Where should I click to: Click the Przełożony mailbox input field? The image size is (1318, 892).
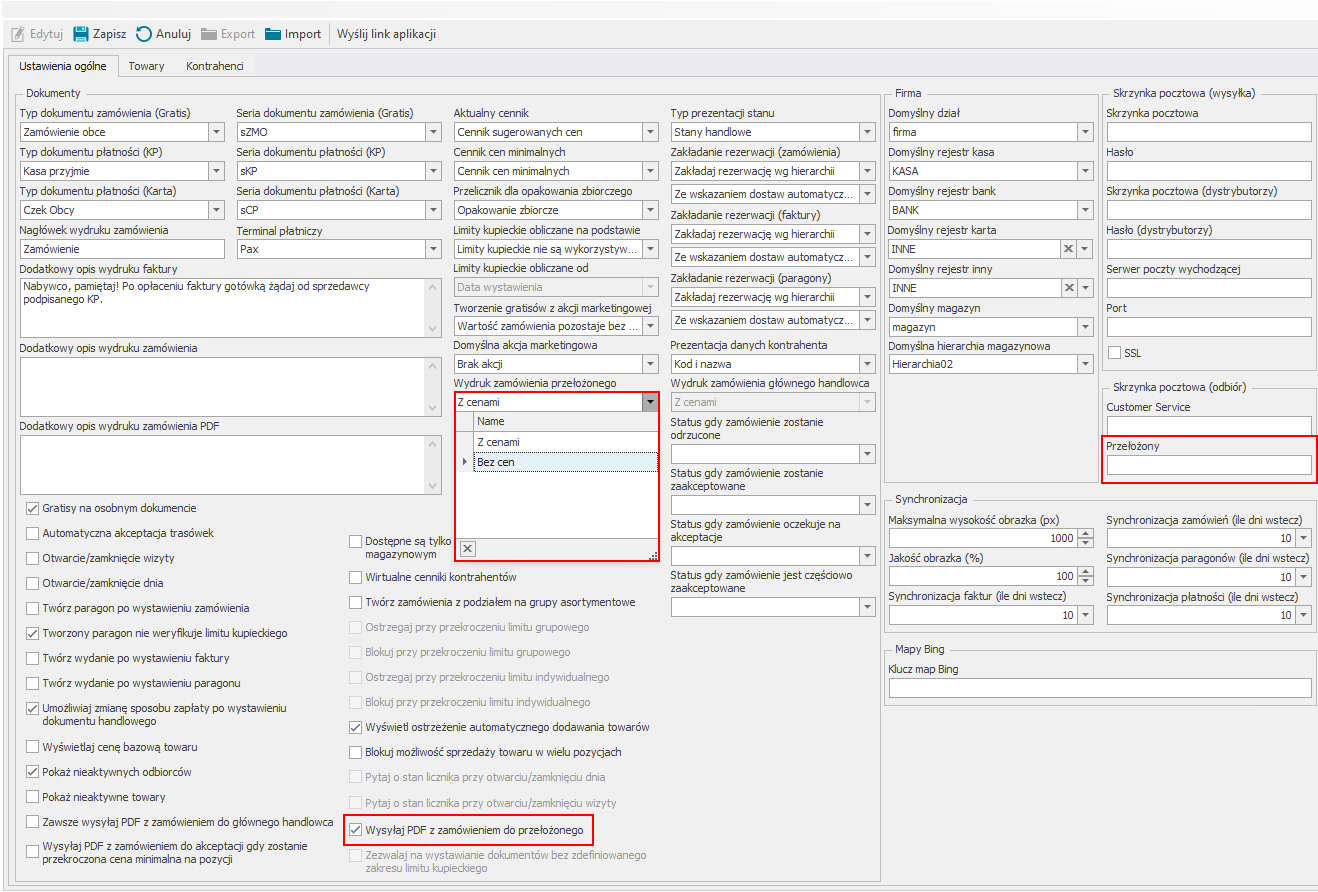coord(1208,465)
